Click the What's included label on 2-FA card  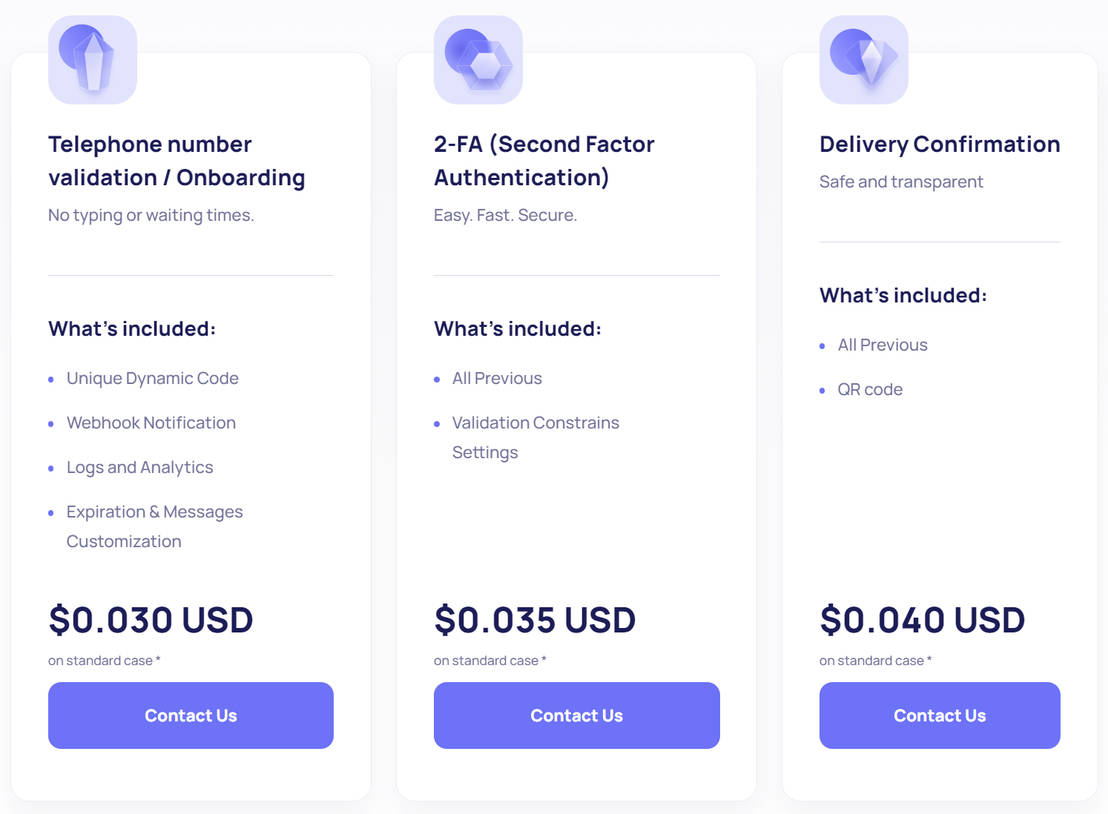tap(517, 328)
